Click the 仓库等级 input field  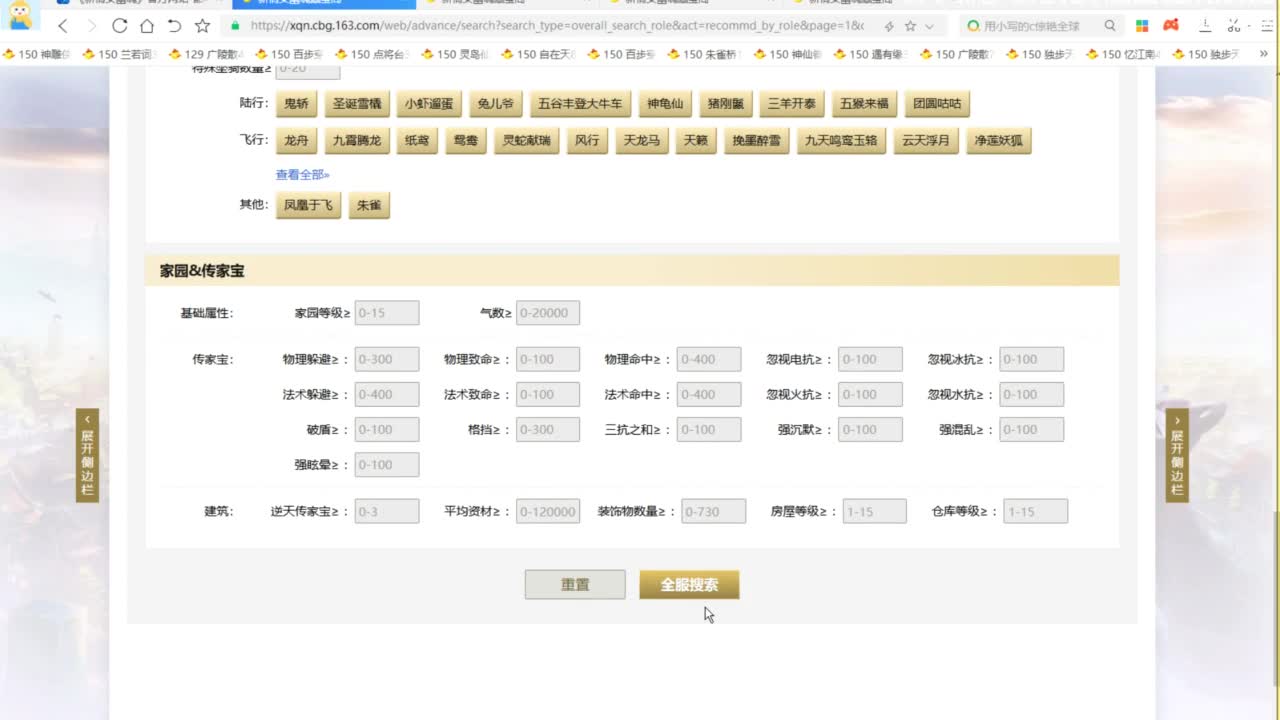pos(1036,511)
